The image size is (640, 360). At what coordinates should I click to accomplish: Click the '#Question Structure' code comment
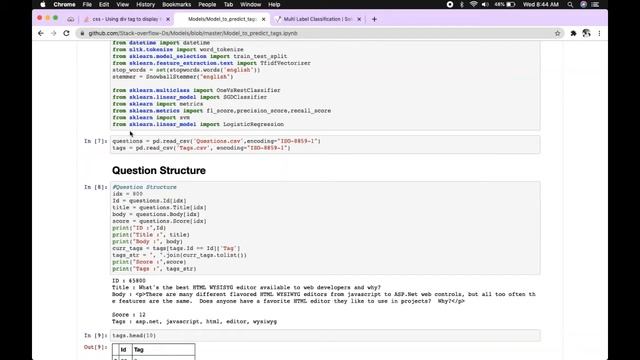tap(144, 187)
